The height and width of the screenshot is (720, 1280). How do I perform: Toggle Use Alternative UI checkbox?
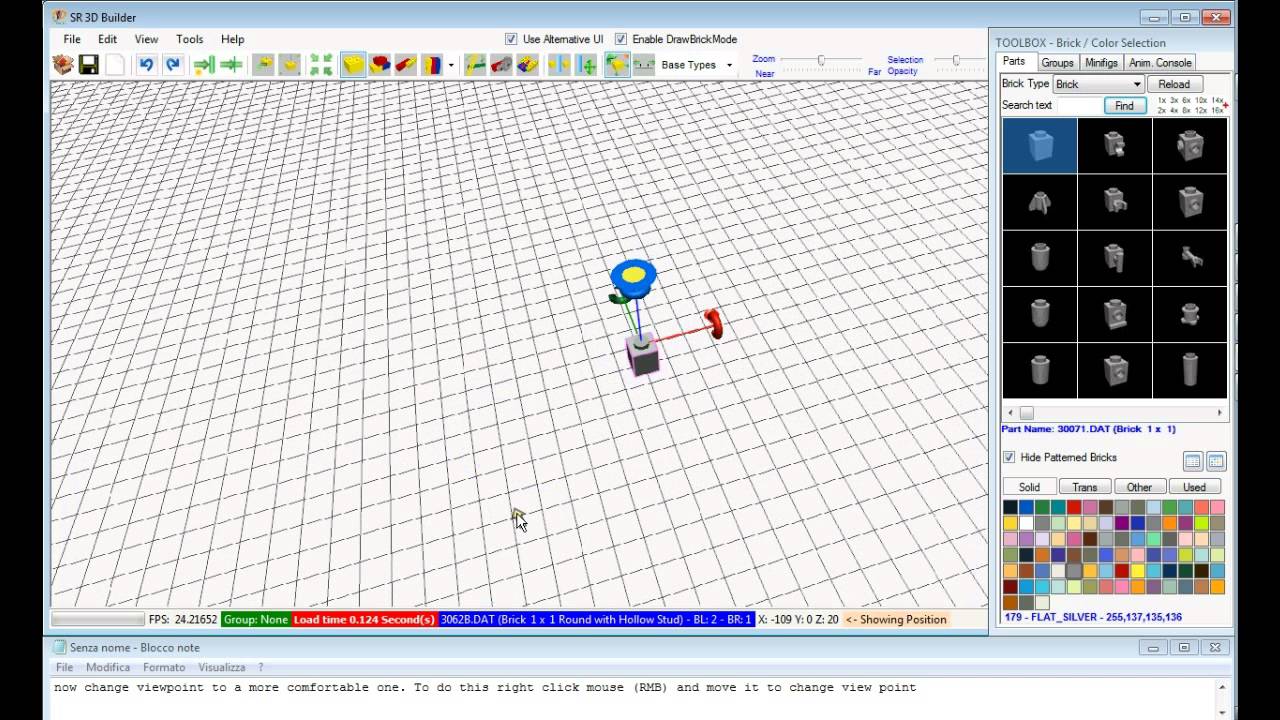(511, 39)
